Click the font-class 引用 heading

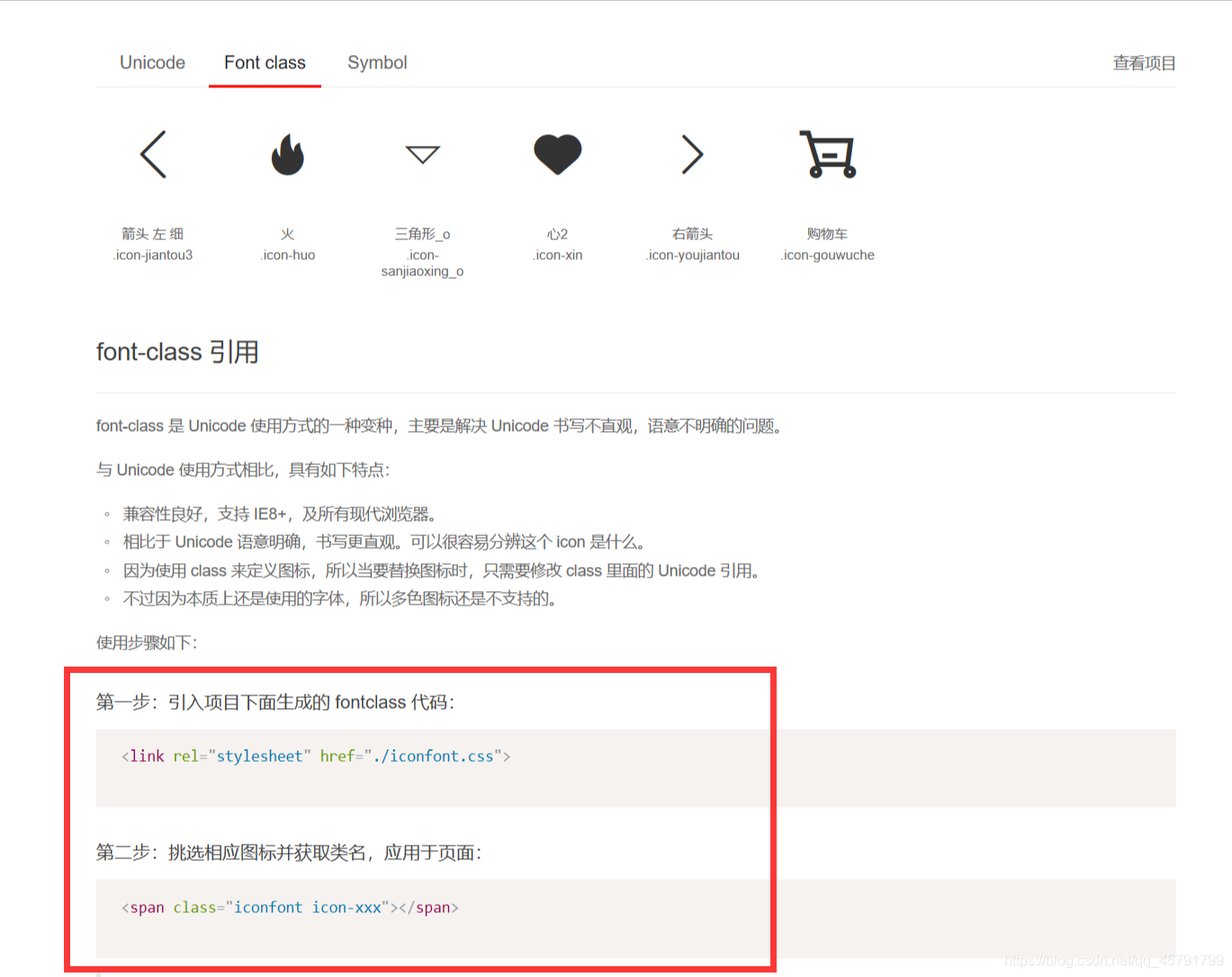click(177, 352)
